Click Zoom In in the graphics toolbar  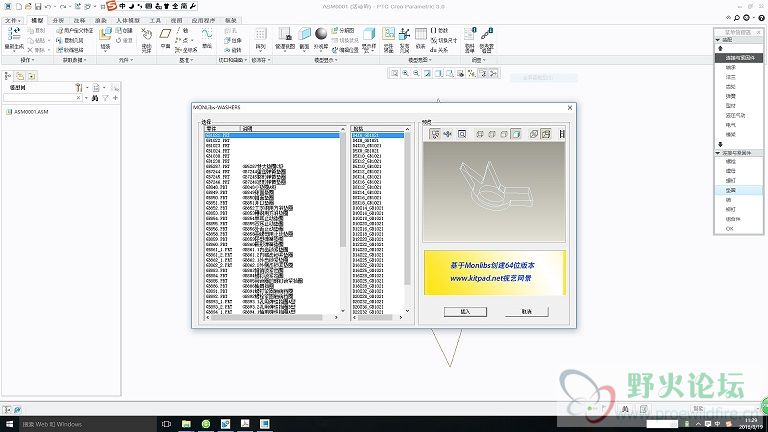point(406,73)
